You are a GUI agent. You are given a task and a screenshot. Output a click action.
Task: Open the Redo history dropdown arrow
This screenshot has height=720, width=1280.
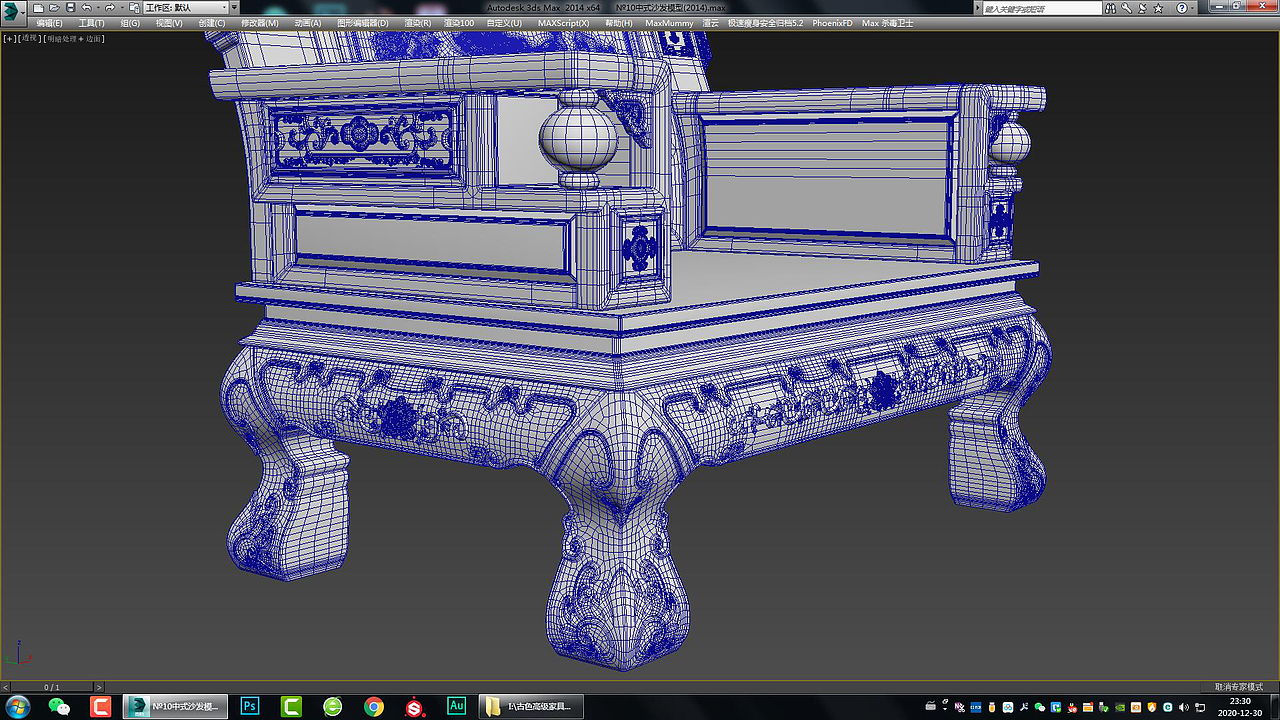[x=122, y=8]
